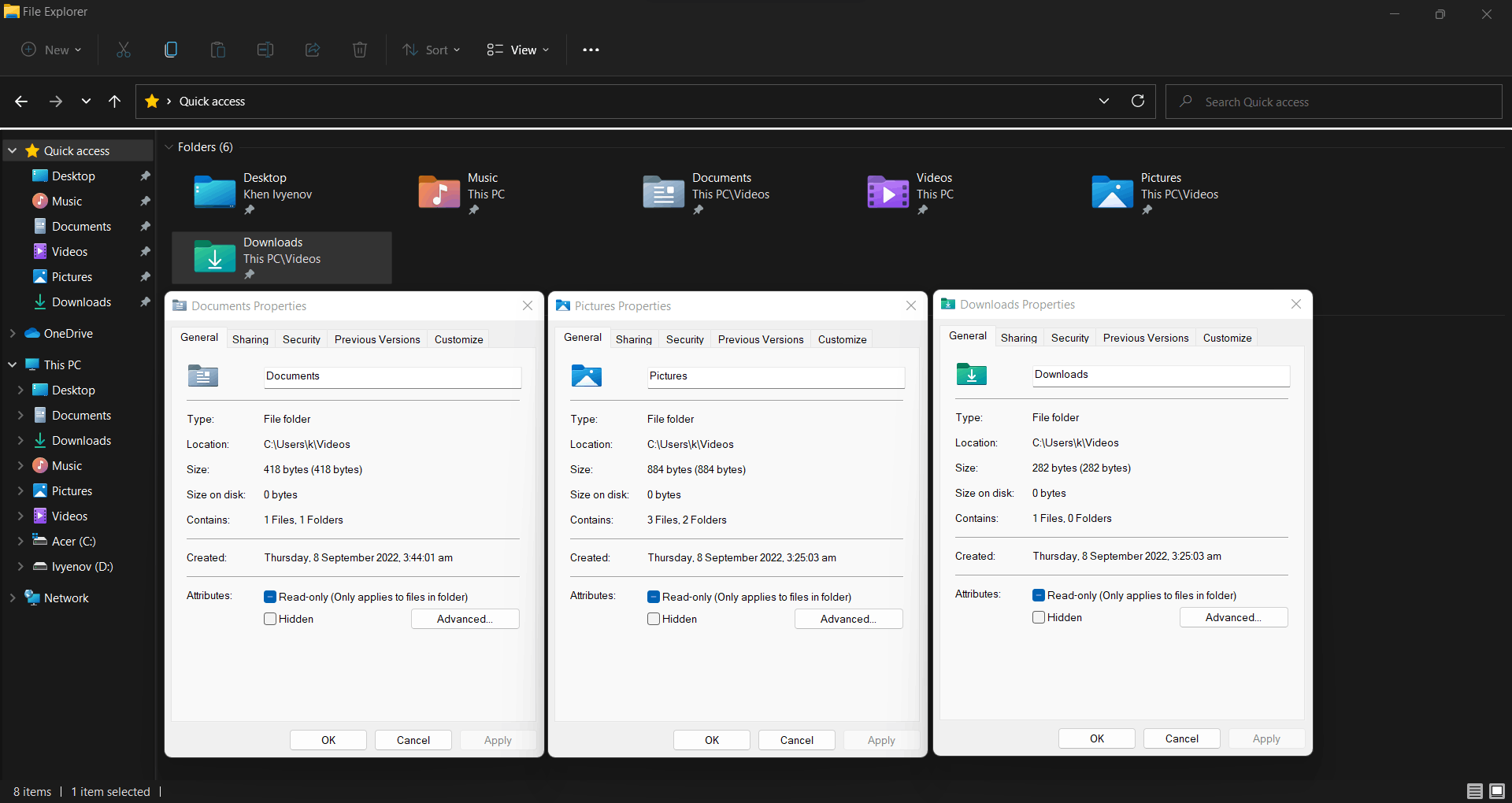Open Security tab in Documents Properties
This screenshot has height=803, width=1512.
point(302,339)
